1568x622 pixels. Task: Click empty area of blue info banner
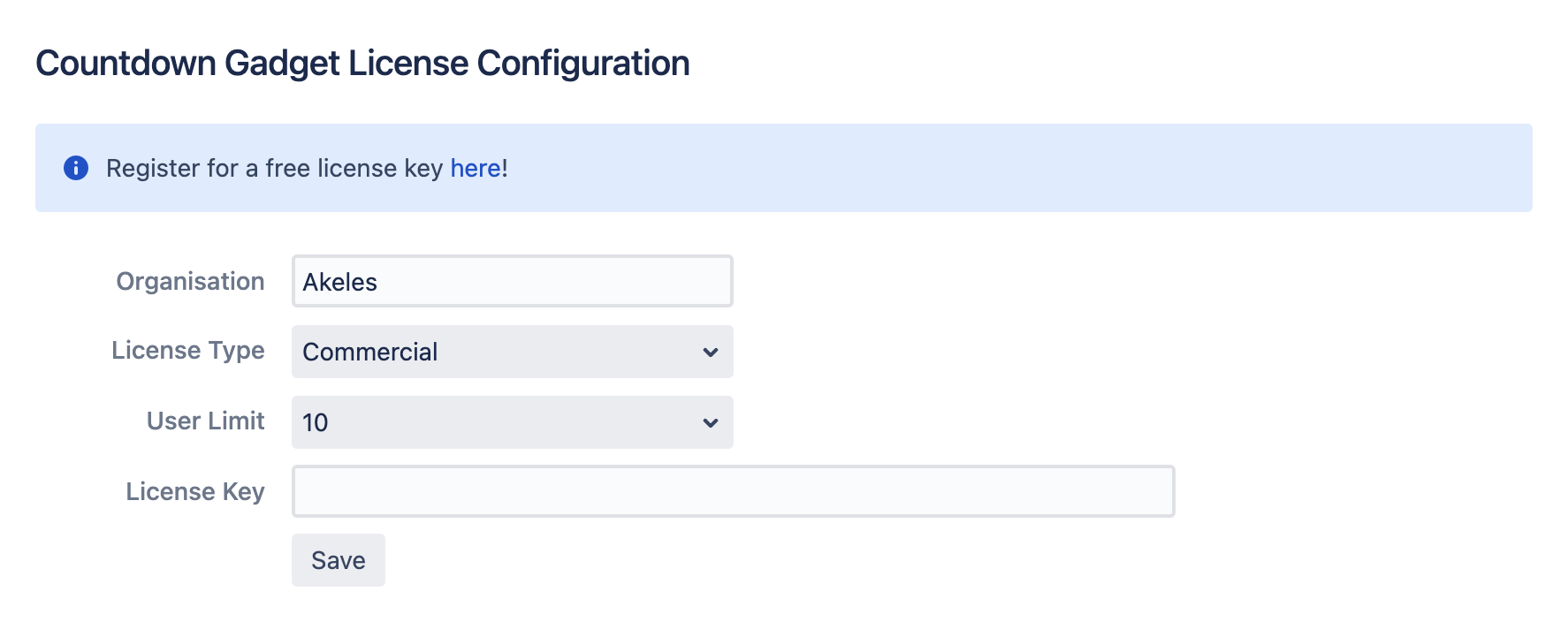click(1016, 168)
